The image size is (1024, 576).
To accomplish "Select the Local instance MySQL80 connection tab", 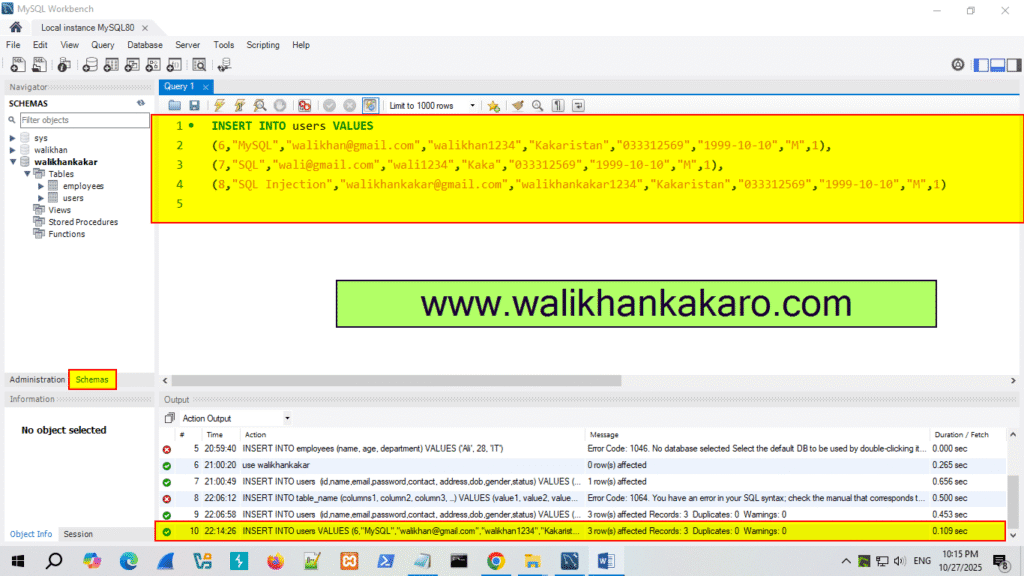I will pos(90,28).
